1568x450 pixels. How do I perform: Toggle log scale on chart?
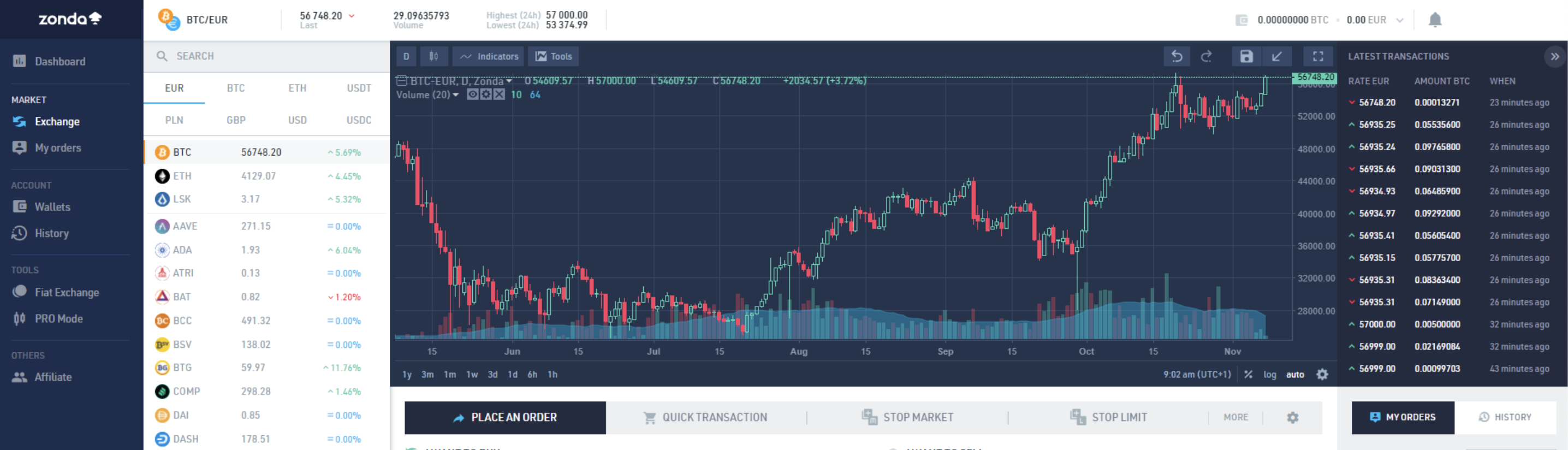(1269, 375)
